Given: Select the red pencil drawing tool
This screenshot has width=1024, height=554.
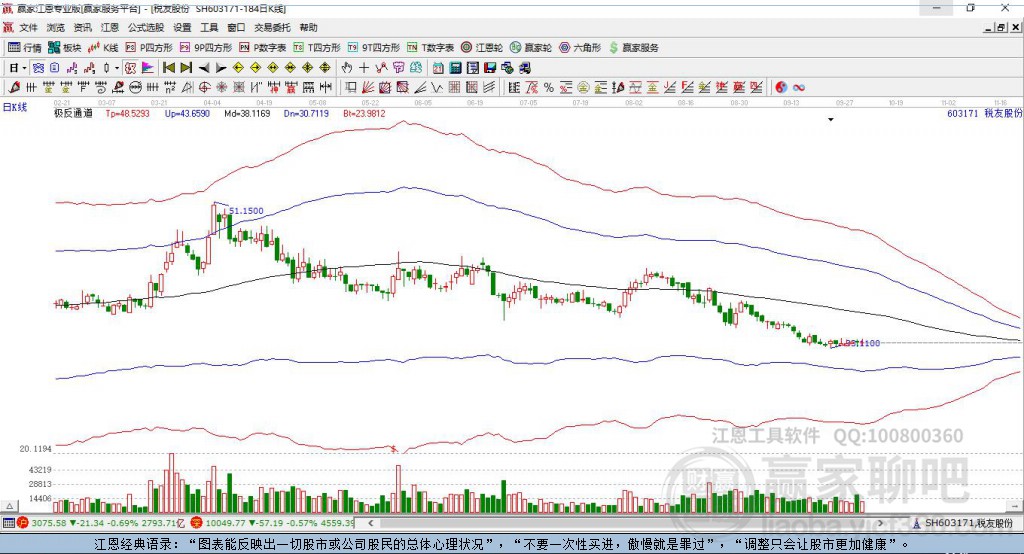Looking at the screenshot, I should pos(14,87).
